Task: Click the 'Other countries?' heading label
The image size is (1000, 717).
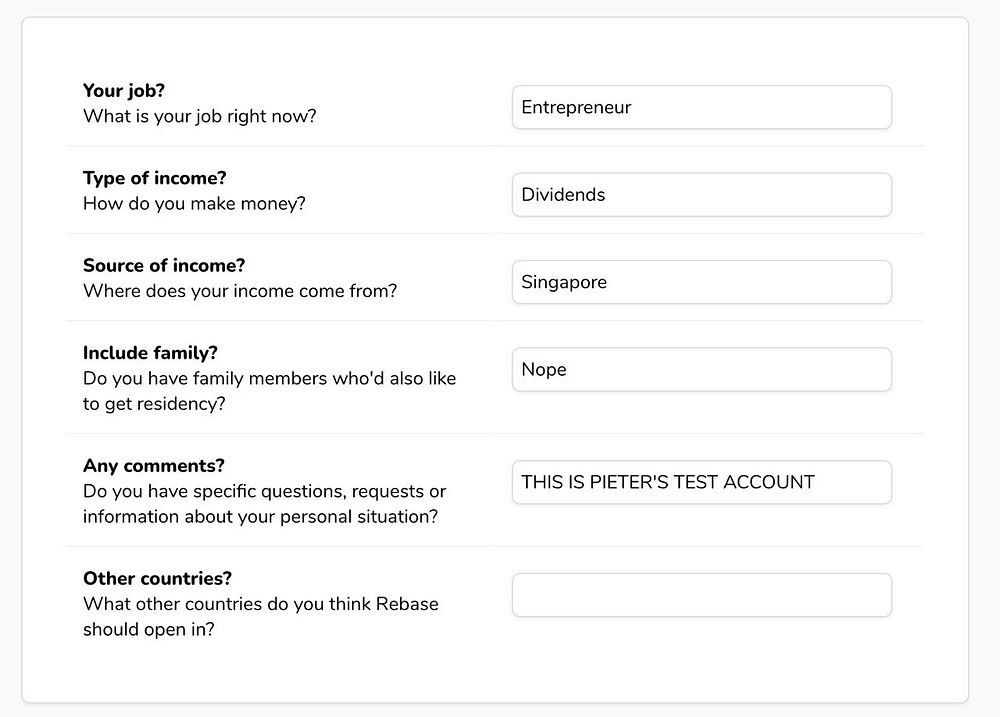Action: 157,578
